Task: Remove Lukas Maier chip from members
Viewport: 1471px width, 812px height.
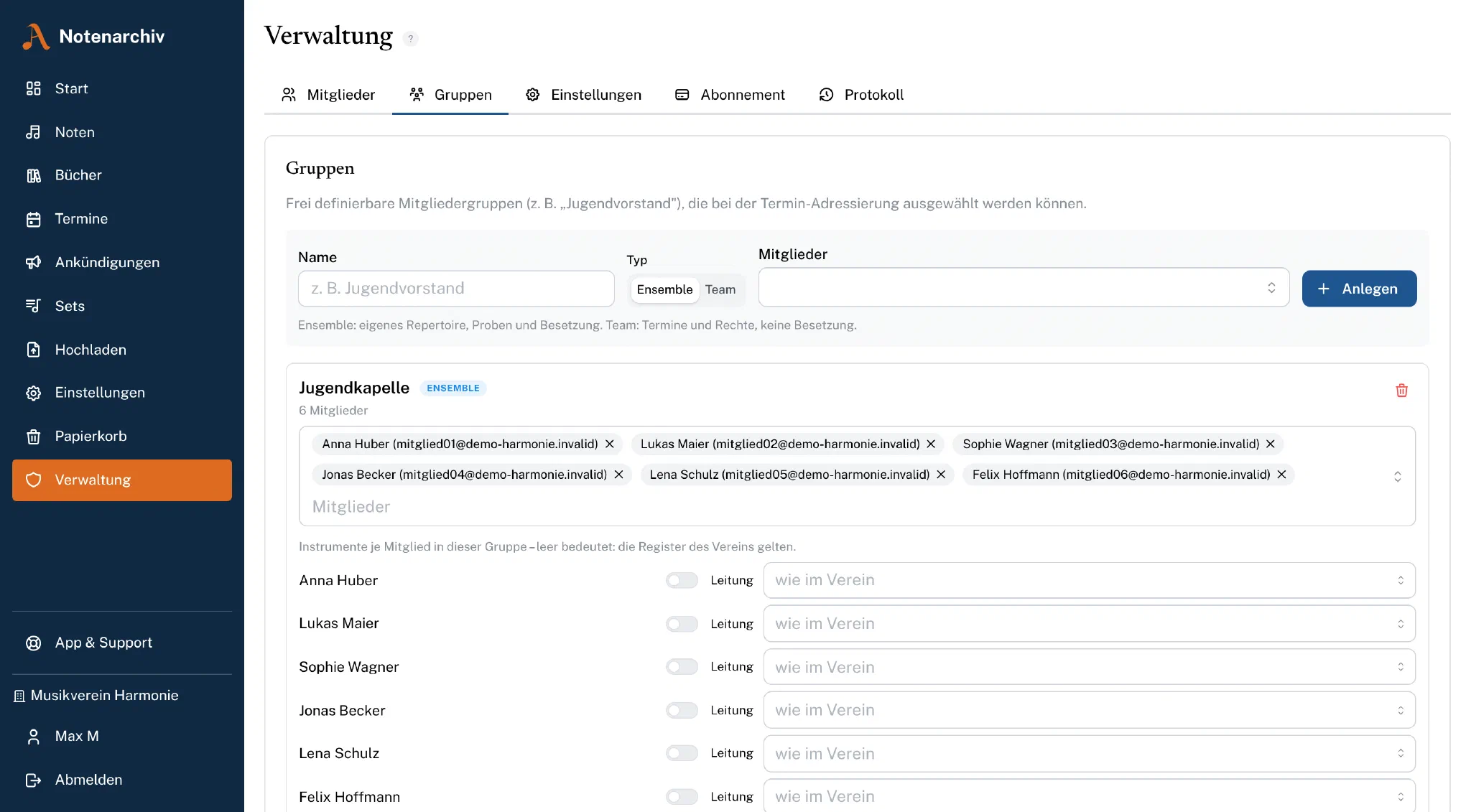Action: click(x=931, y=444)
